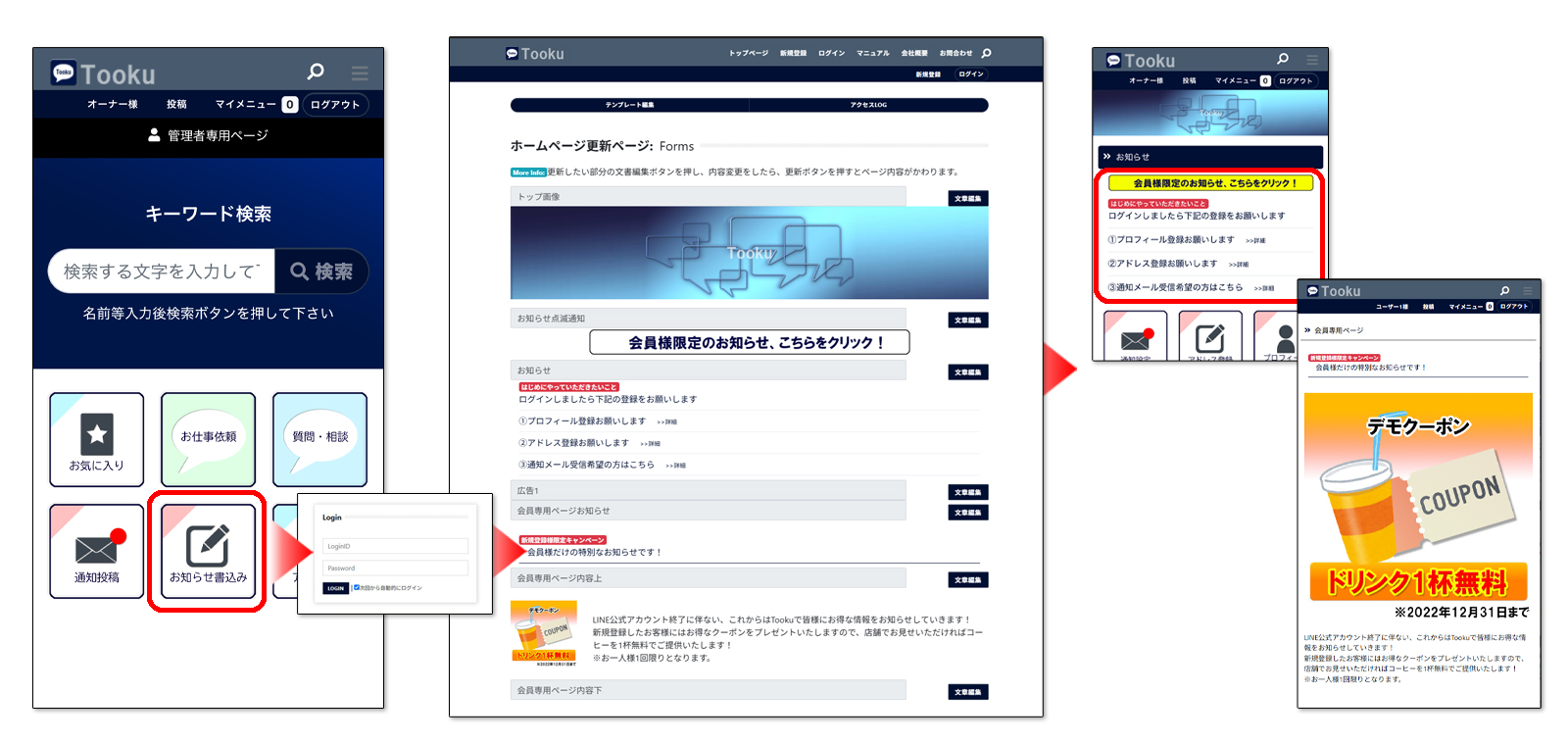Click the keyword search text field

pos(162,272)
